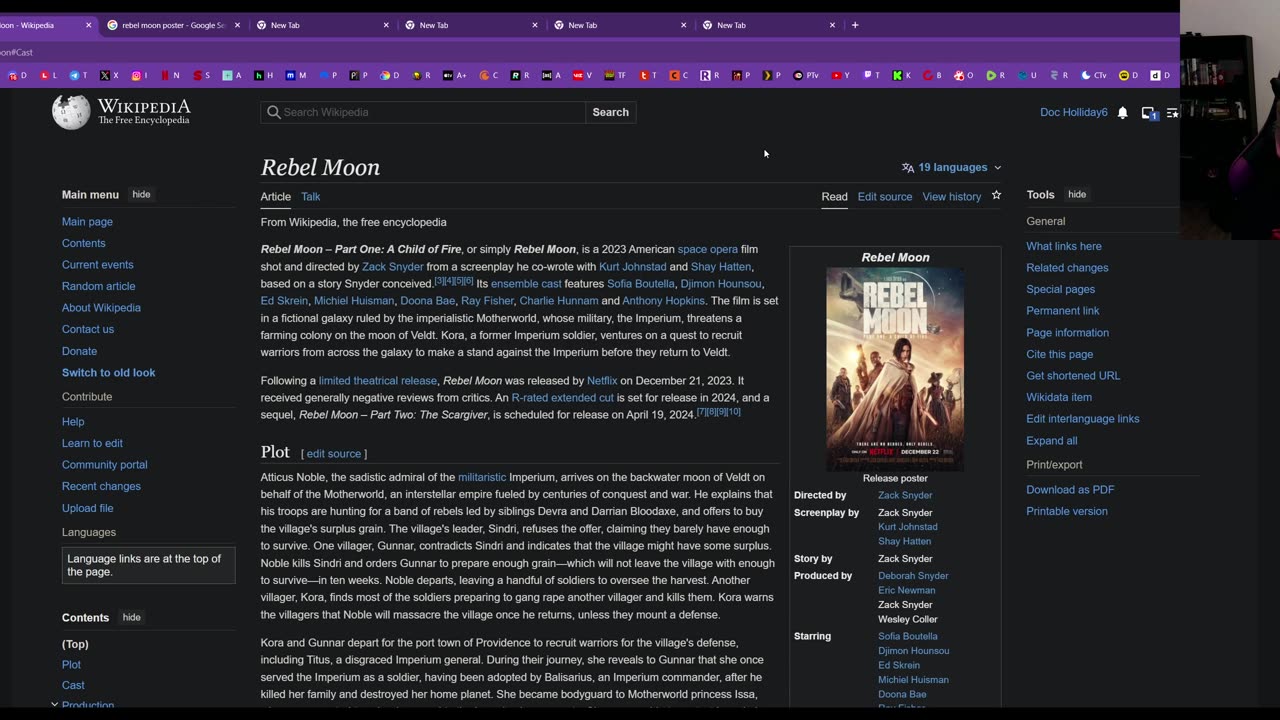Jump to Cast in Contents
Viewport: 1280px width, 720px height.
[x=73, y=685]
